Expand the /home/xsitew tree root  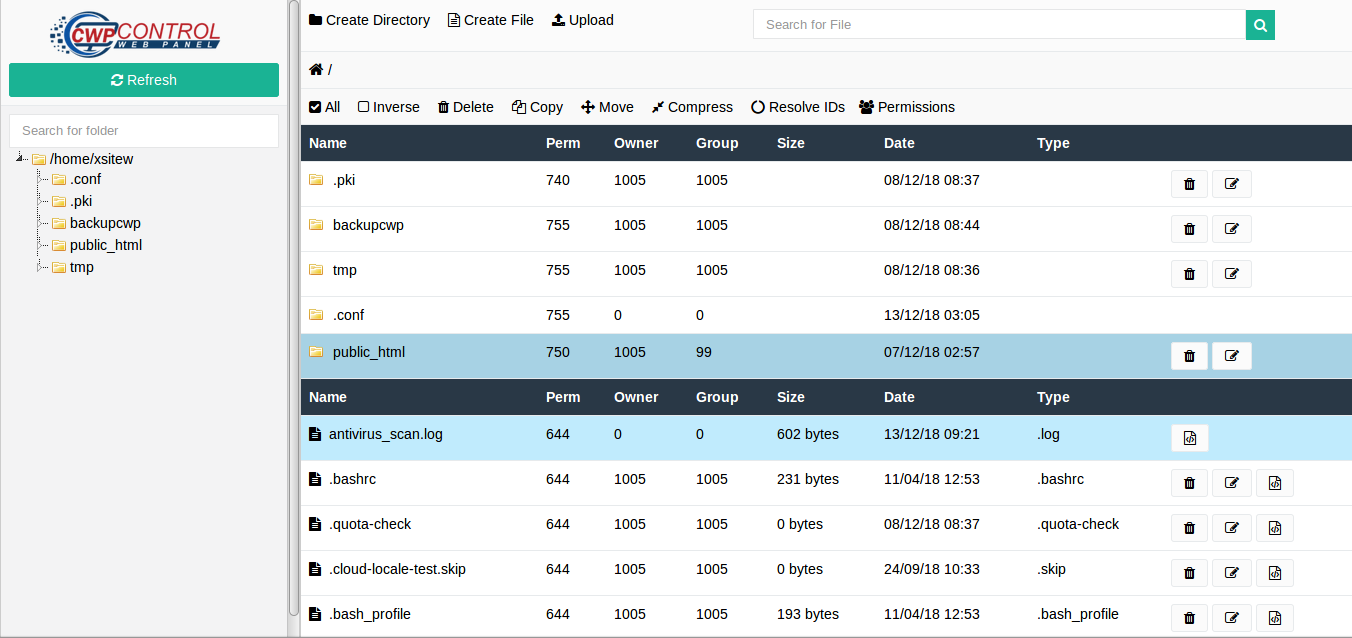pyautogui.click(x=20, y=158)
